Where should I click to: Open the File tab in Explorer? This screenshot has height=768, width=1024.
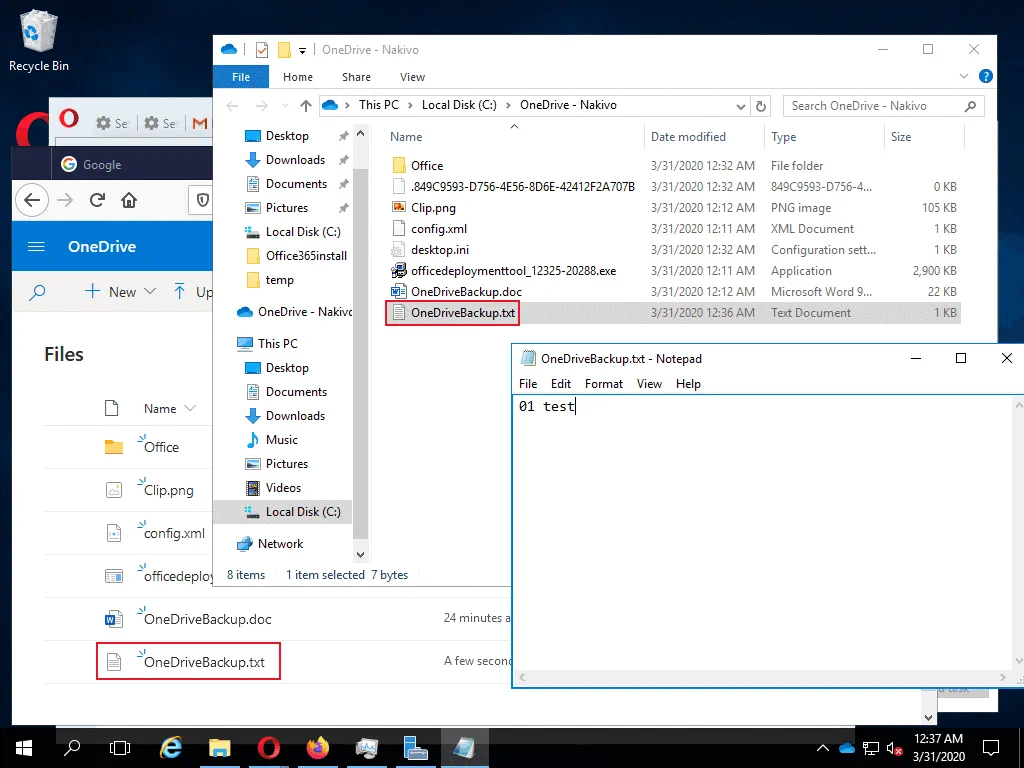click(x=241, y=77)
